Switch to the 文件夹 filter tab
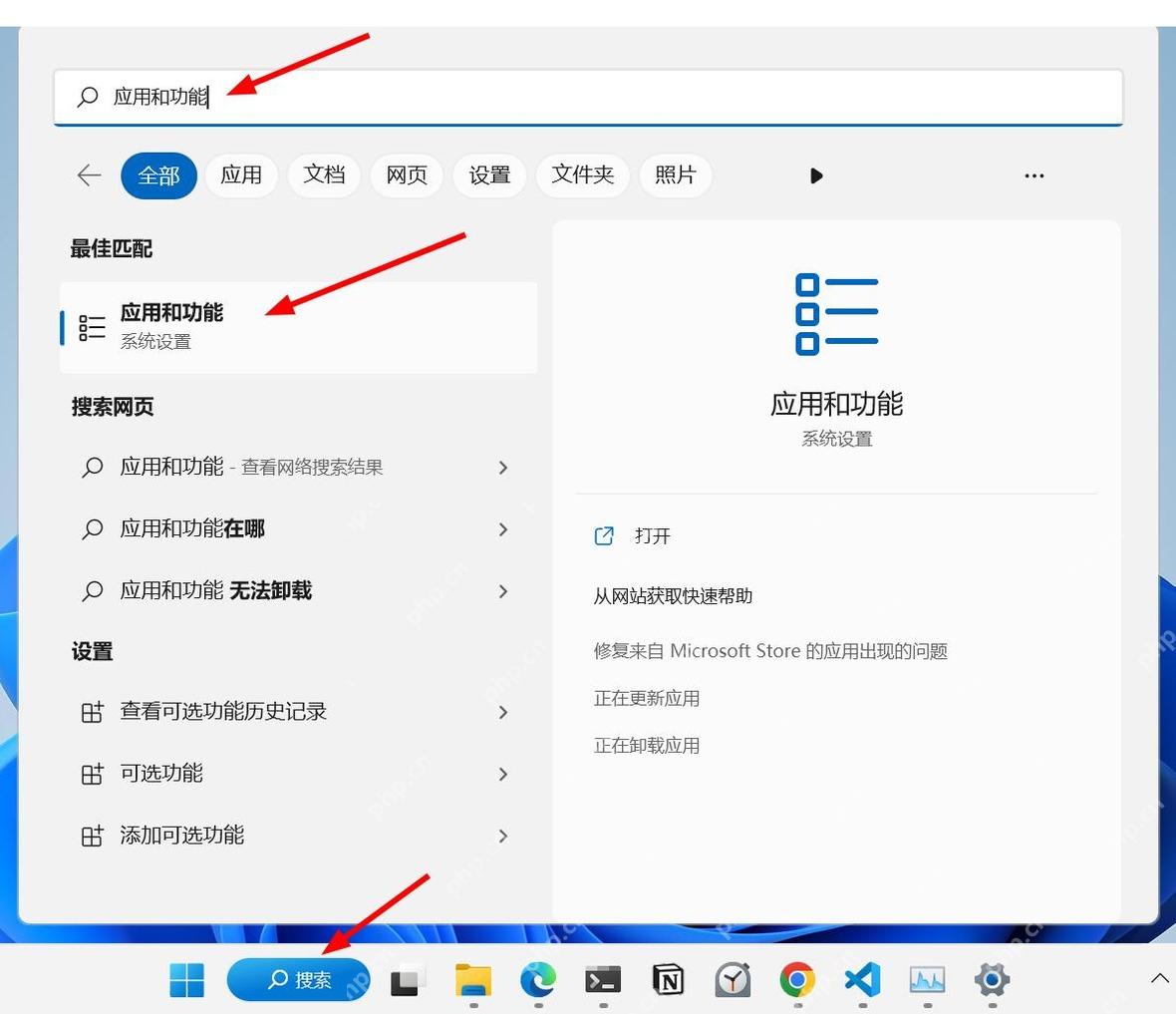 (x=583, y=174)
